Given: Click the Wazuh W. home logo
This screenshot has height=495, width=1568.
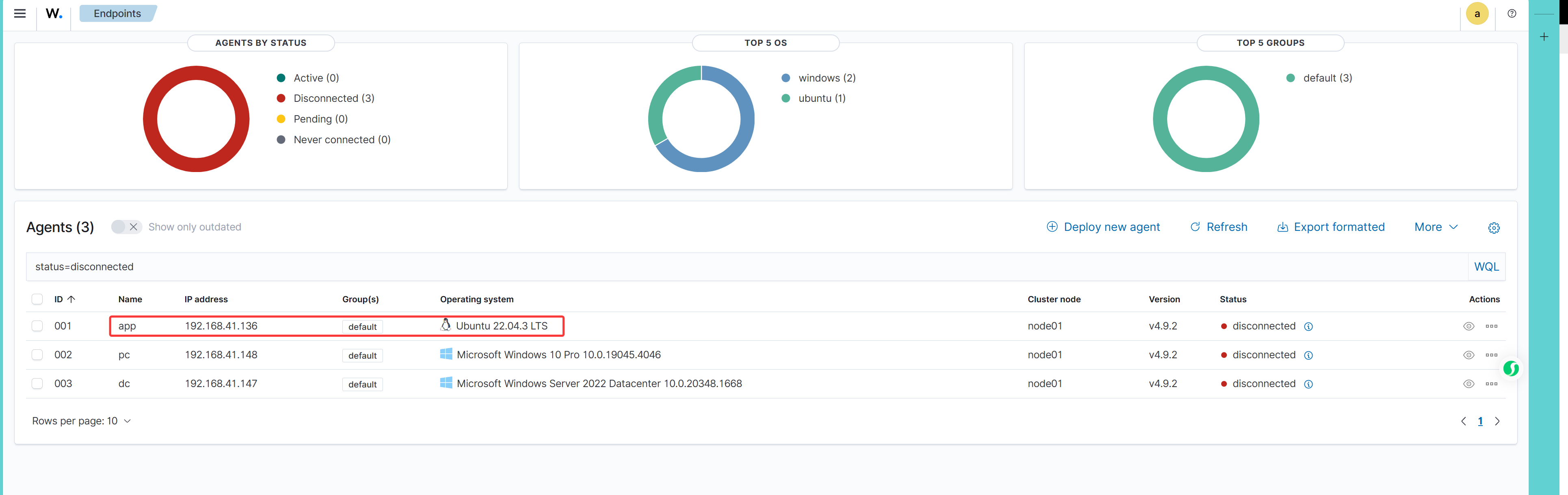Looking at the screenshot, I should coord(54,13).
